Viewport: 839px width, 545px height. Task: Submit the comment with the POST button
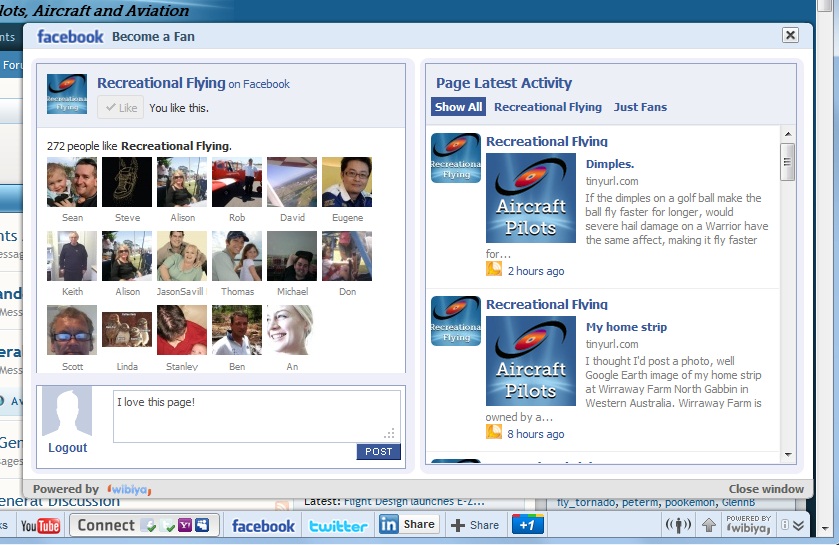[x=378, y=451]
